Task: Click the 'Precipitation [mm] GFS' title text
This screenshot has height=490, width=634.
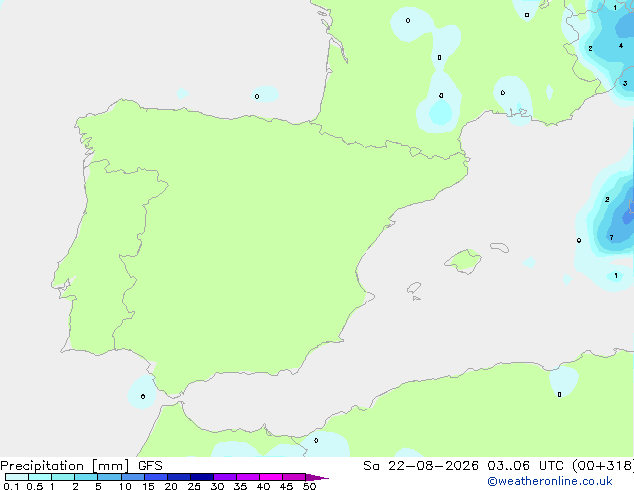Action: click(x=81, y=466)
